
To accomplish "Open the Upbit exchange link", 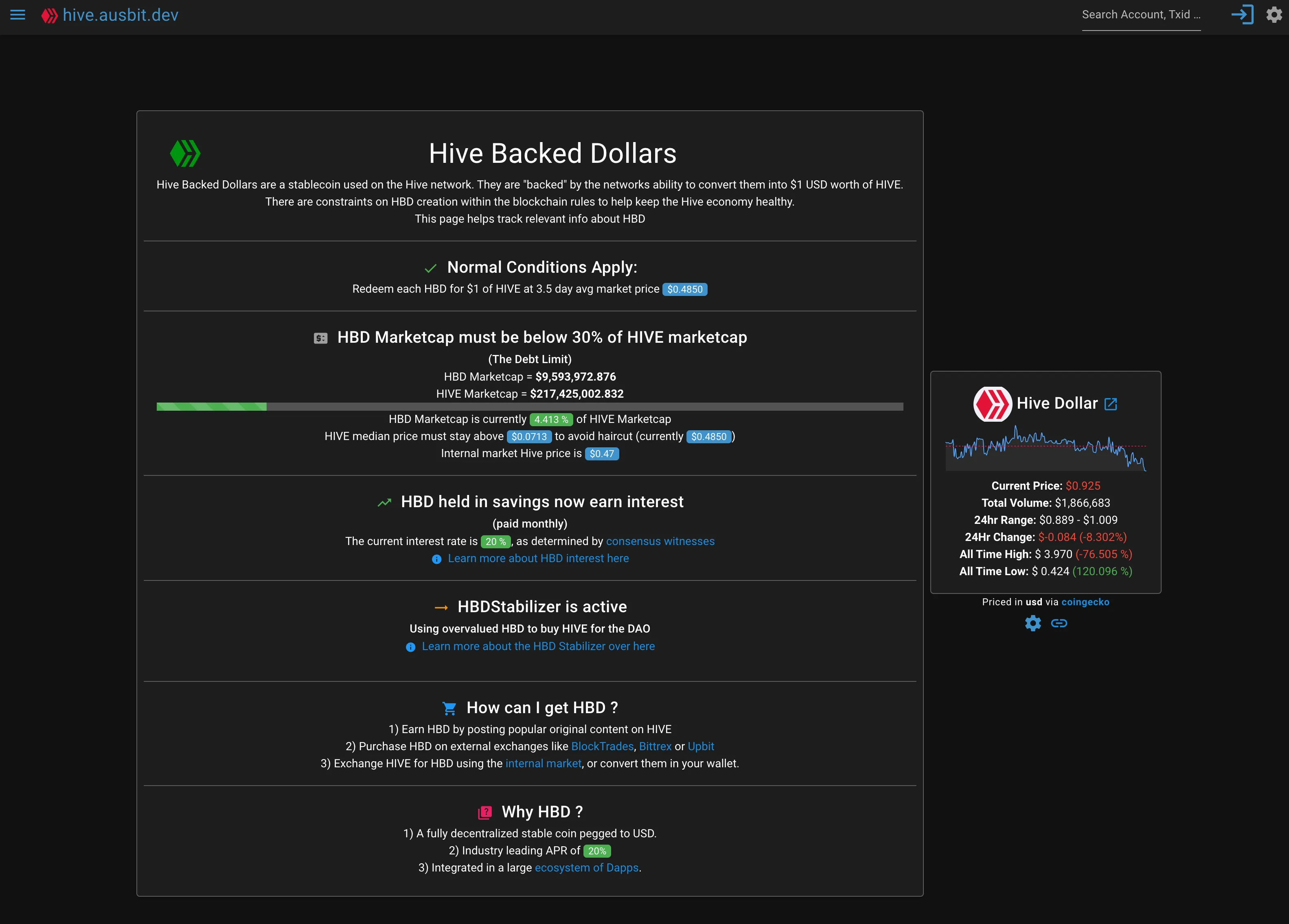I will tap(701, 746).
